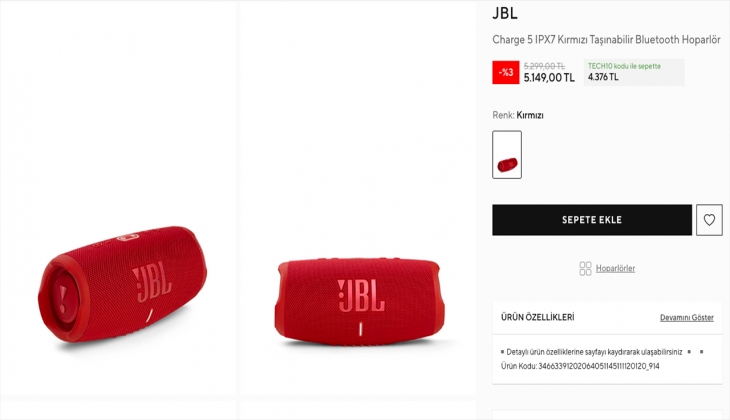Click the Charge 5 IPX7 product title

click(606, 40)
